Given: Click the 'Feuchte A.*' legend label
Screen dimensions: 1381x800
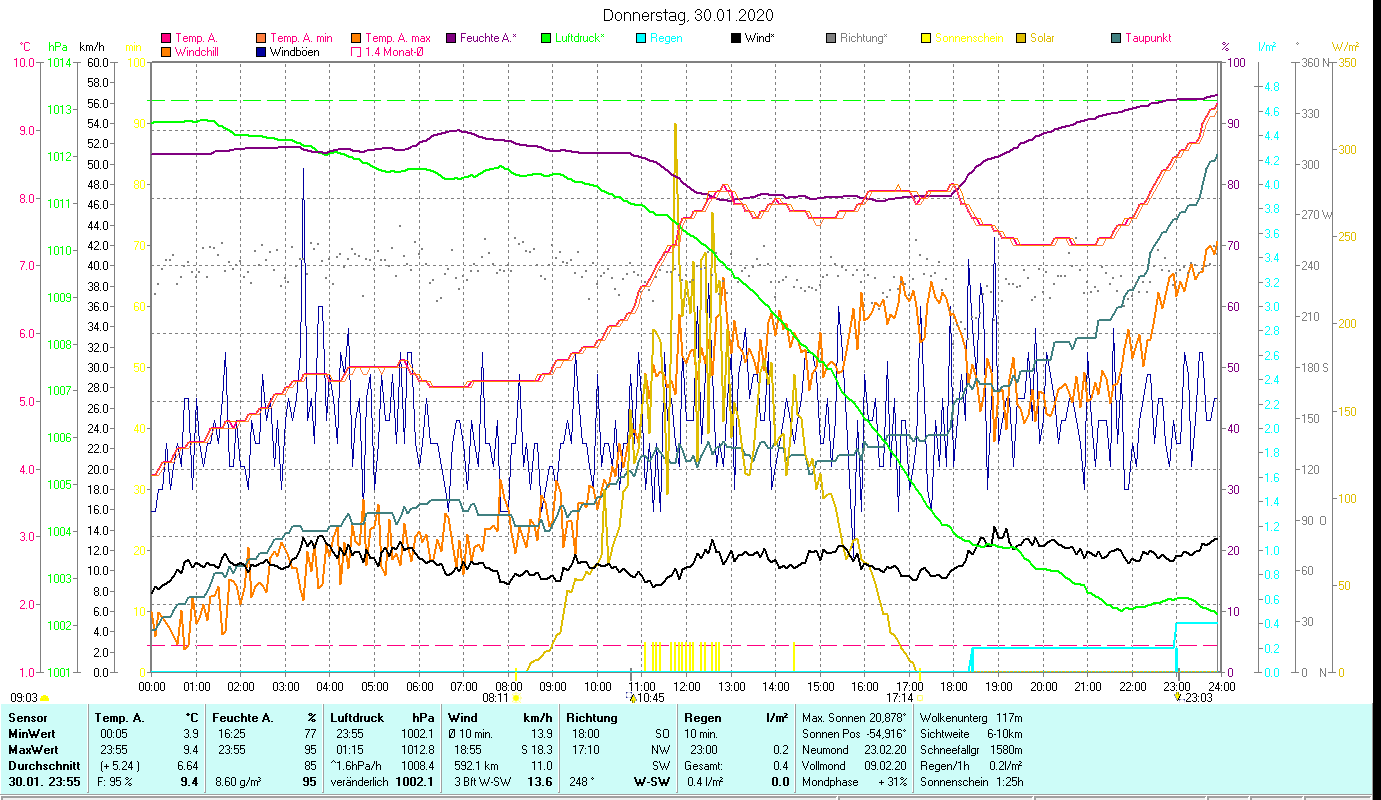Looking at the screenshot, I should pos(489,38).
